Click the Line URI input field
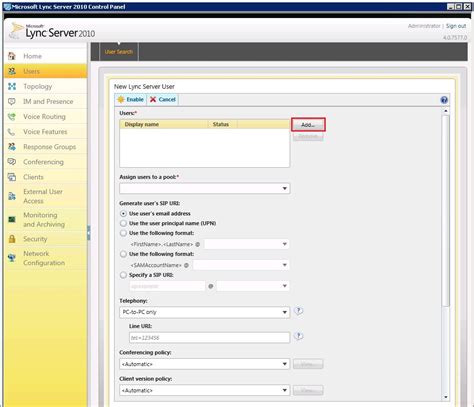 point(209,338)
